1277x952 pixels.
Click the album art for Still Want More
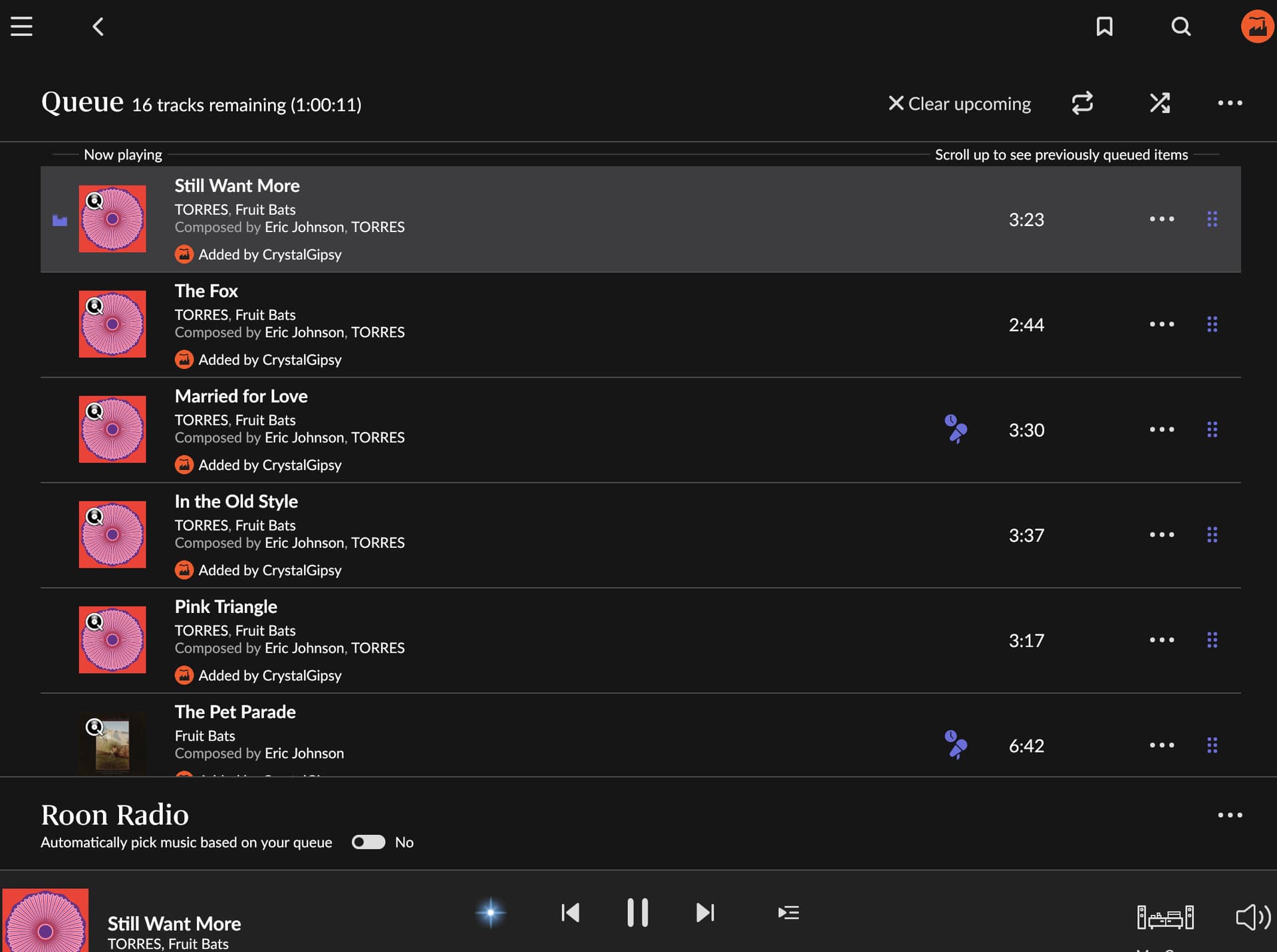pyautogui.click(x=112, y=219)
